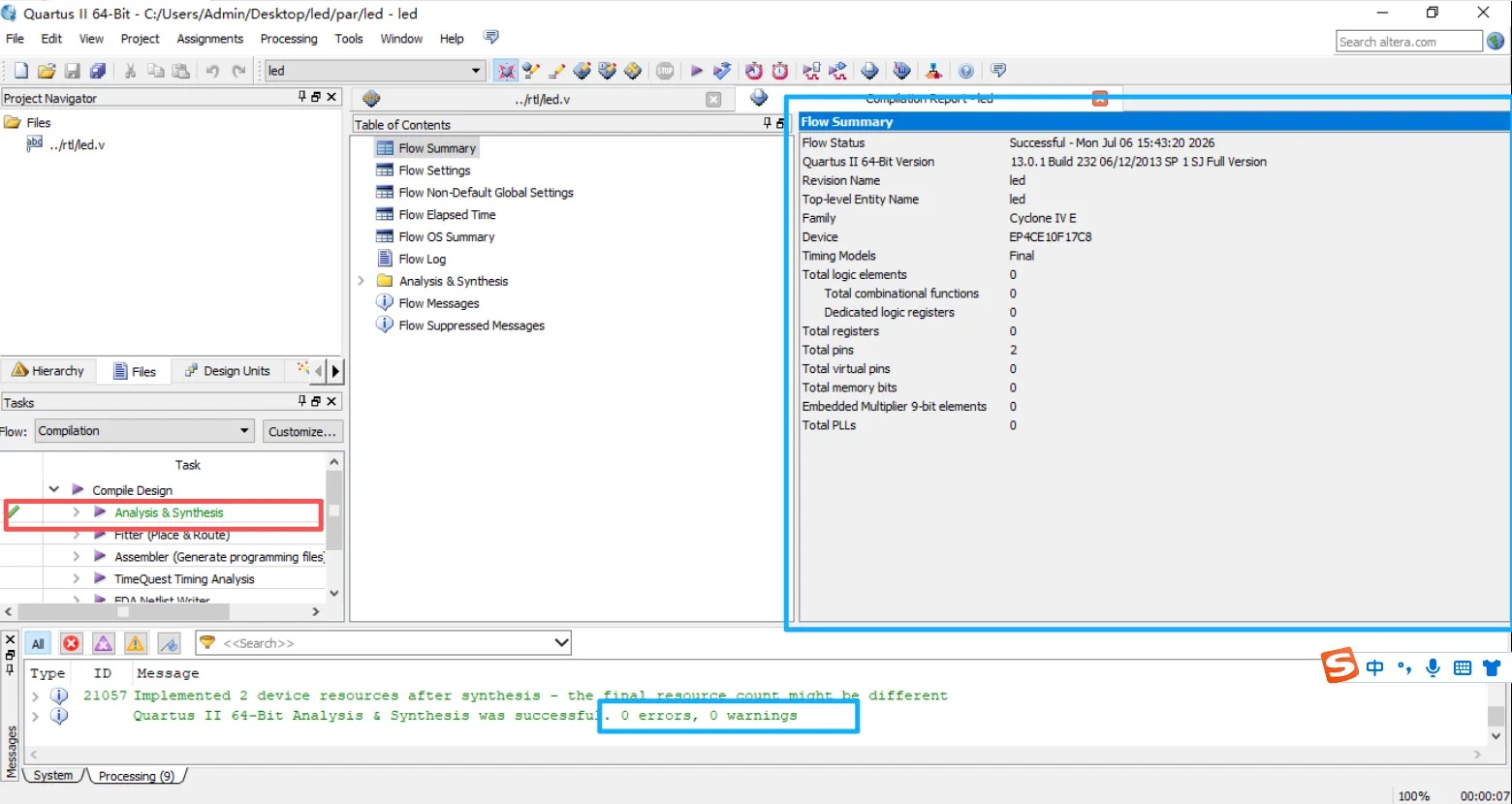This screenshot has height=804, width=1512.
Task: Click the Messages panel vertical scrollbar
Action: click(1496, 715)
